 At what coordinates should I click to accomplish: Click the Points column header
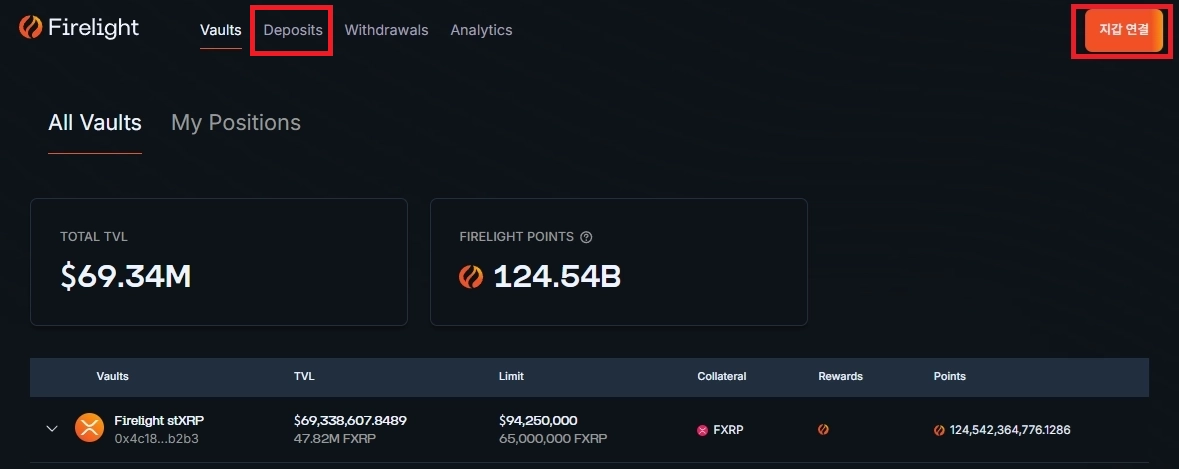coord(949,376)
